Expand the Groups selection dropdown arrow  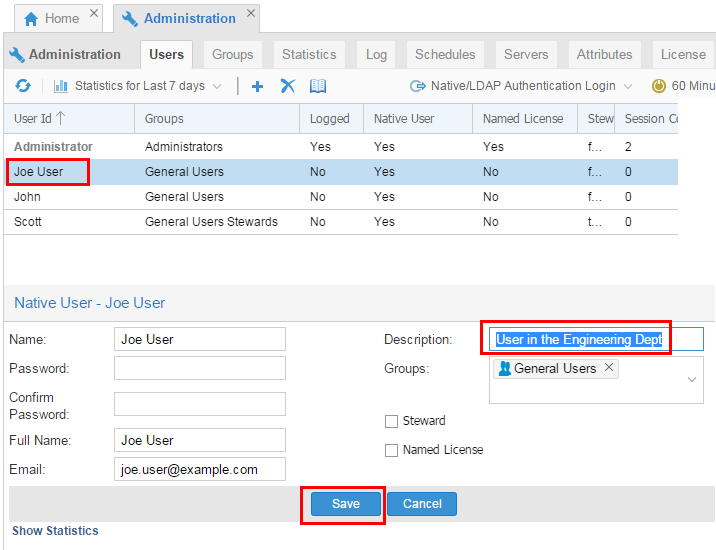click(x=692, y=380)
